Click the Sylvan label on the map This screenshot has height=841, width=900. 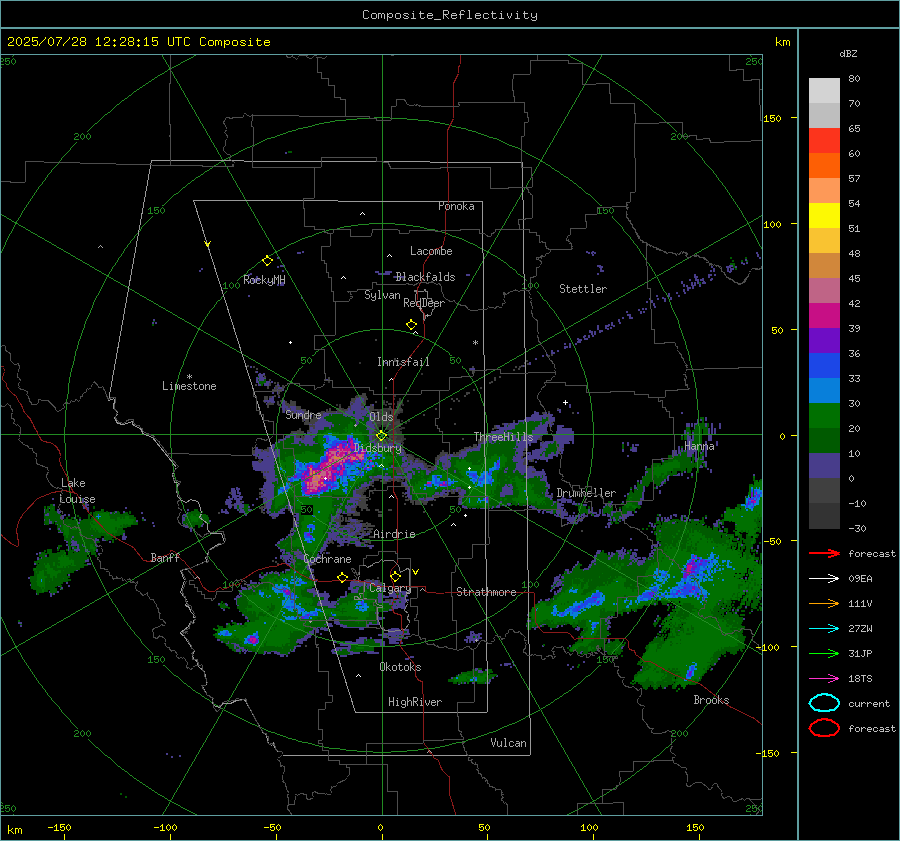tap(382, 295)
